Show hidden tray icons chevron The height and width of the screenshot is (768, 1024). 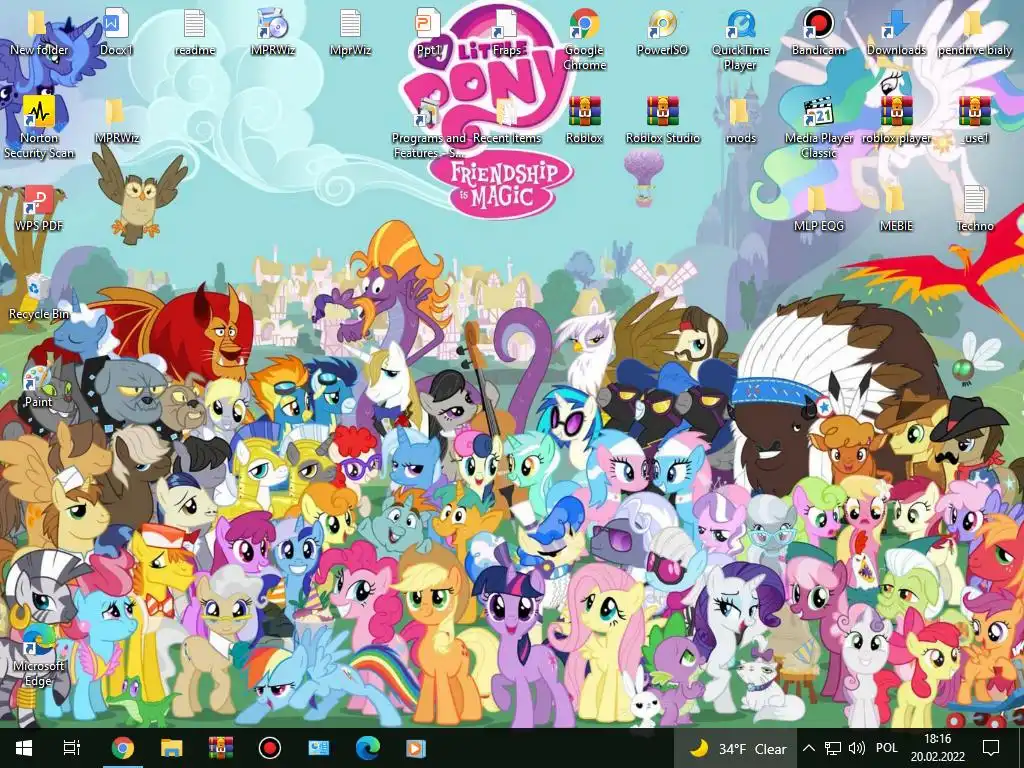tap(808, 748)
